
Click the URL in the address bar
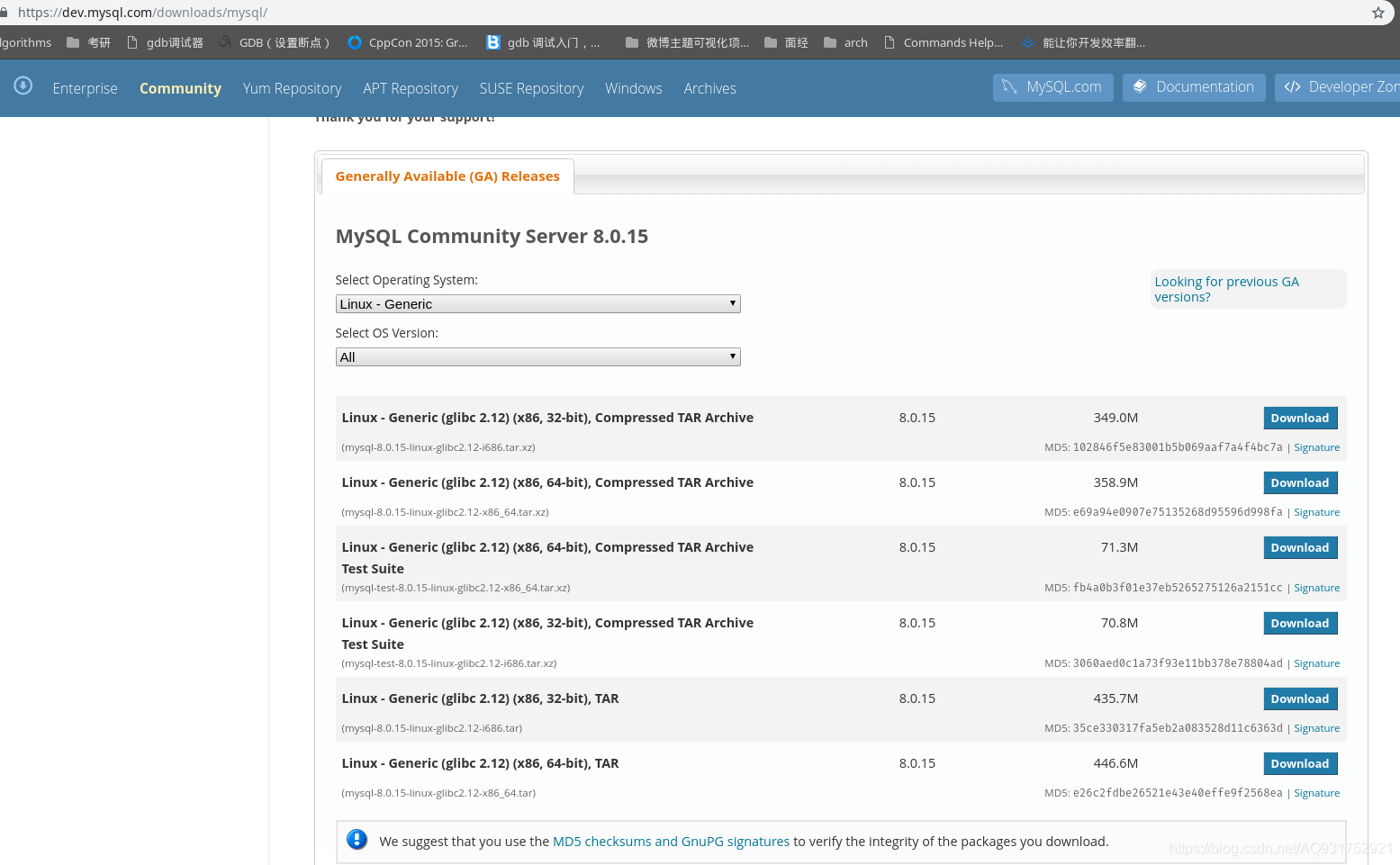[142, 13]
